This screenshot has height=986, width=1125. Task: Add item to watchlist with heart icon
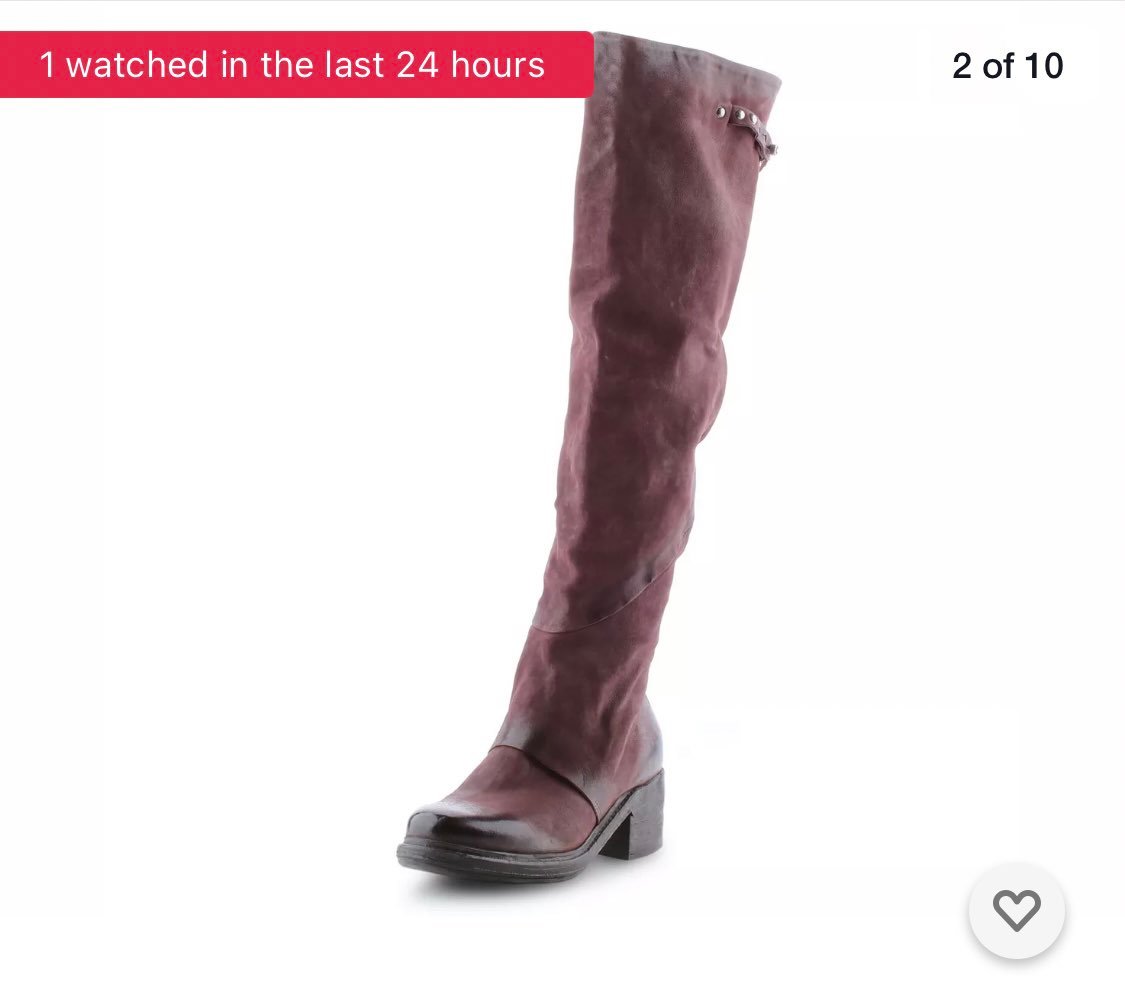click(x=1017, y=910)
